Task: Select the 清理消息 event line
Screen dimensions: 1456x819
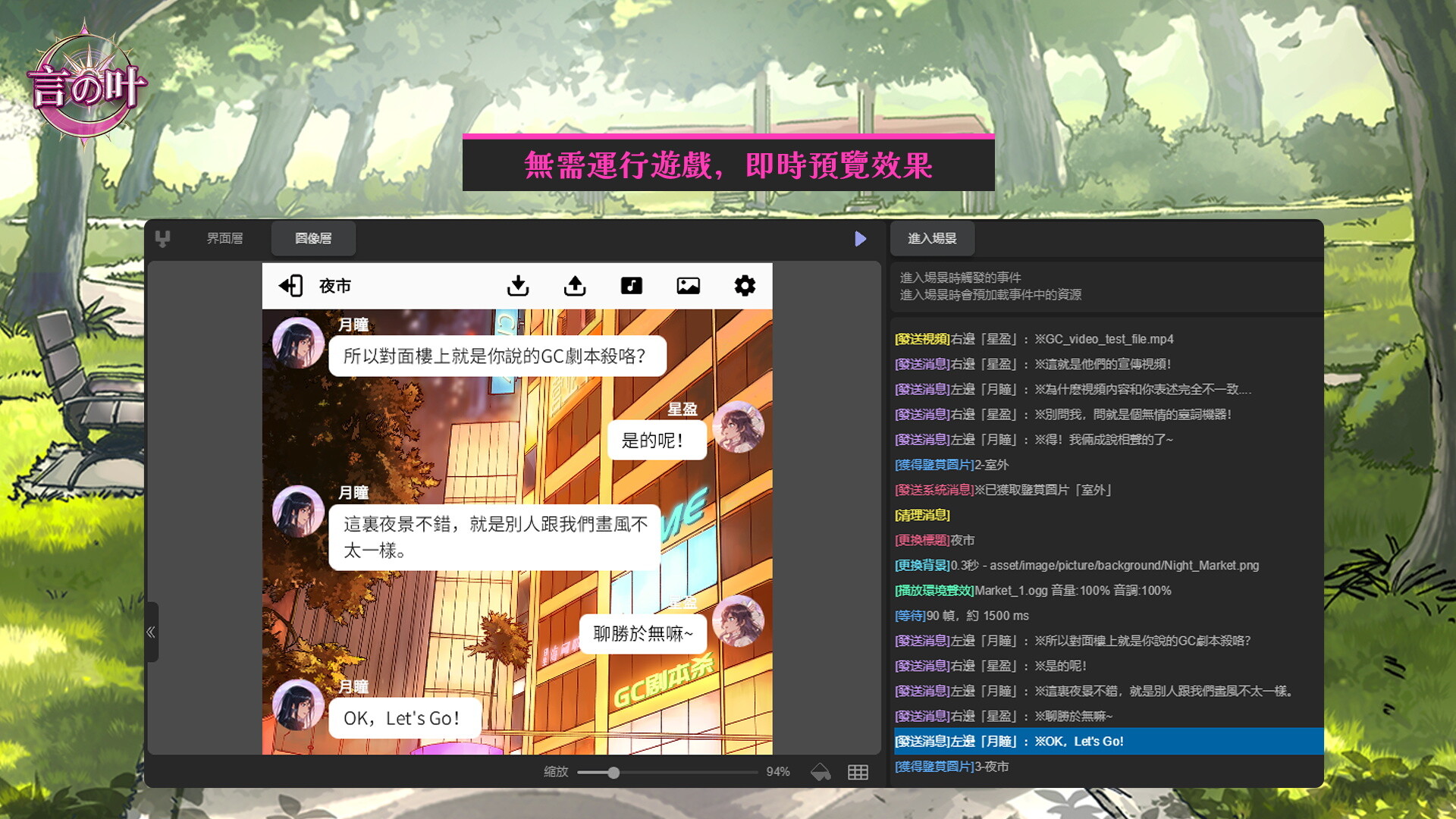Action: pos(922,516)
